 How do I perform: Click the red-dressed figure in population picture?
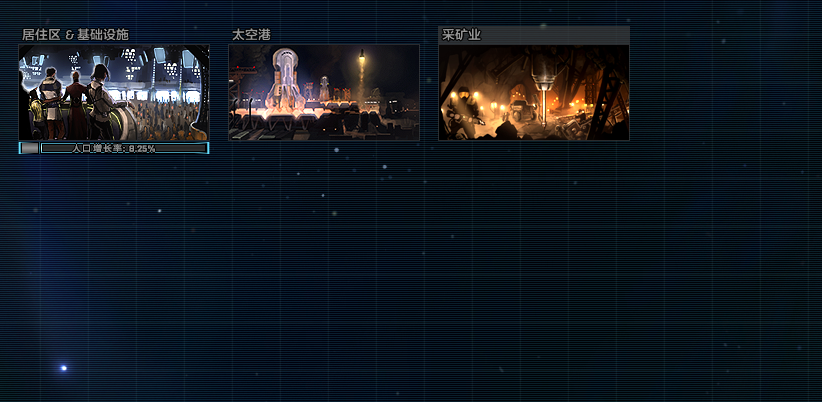coord(76,105)
